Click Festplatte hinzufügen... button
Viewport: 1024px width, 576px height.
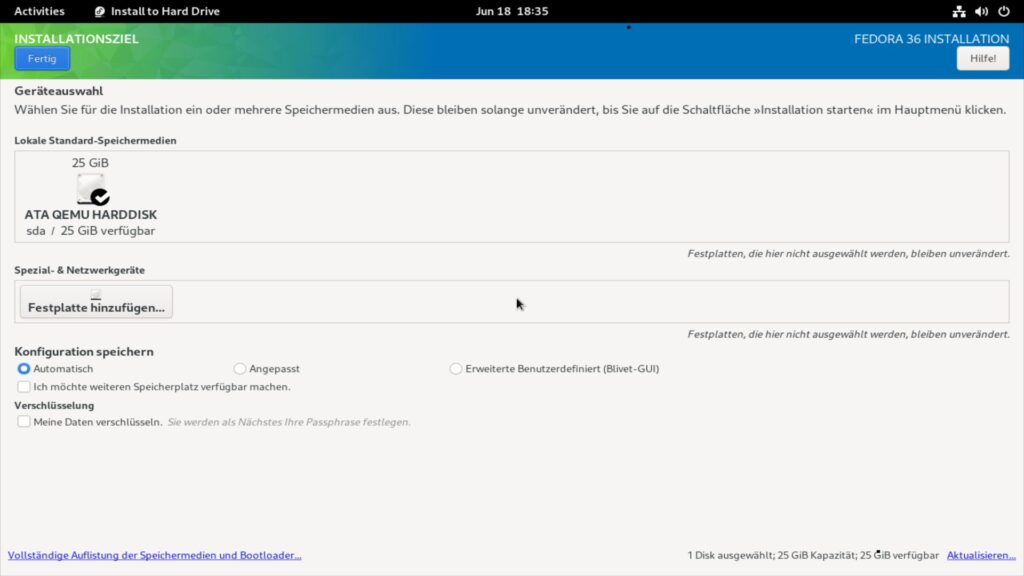click(96, 302)
